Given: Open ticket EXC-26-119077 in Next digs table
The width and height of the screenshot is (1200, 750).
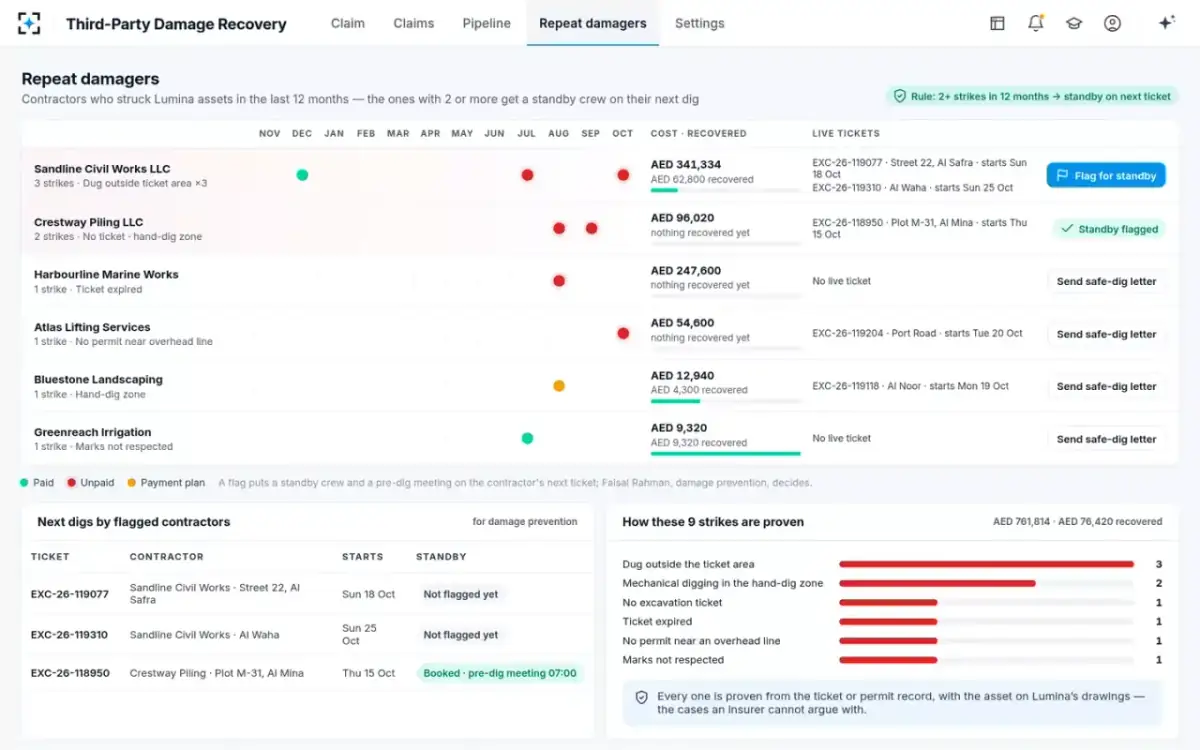Looking at the screenshot, I should [70, 594].
